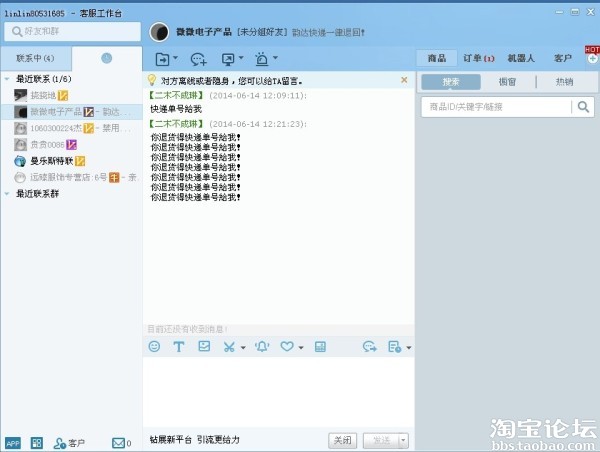Expand the 最近联系群 group
600x452 pixels.
(7, 194)
